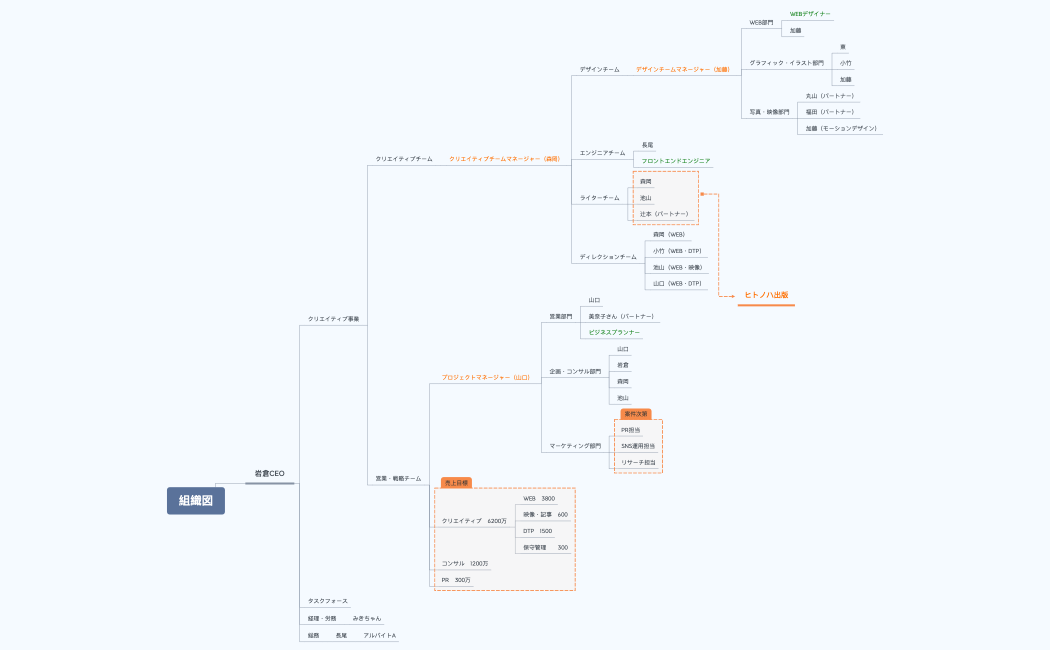Click the クリエイティブチームマネージャー（森岡） node
The height and width of the screenshot is (650, 1050).
point(504,158)
